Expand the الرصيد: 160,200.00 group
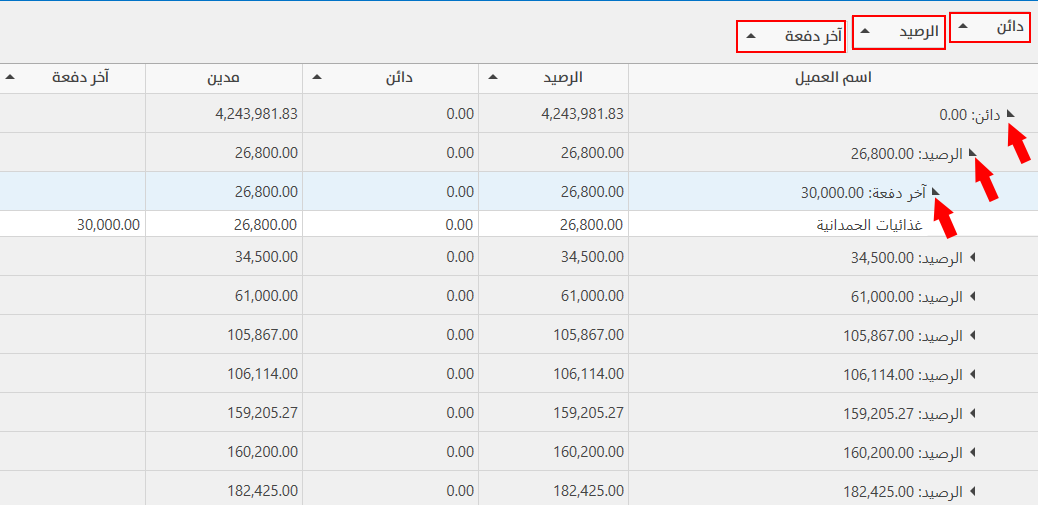The image size is (1038, 505). [x=972, y=452]
